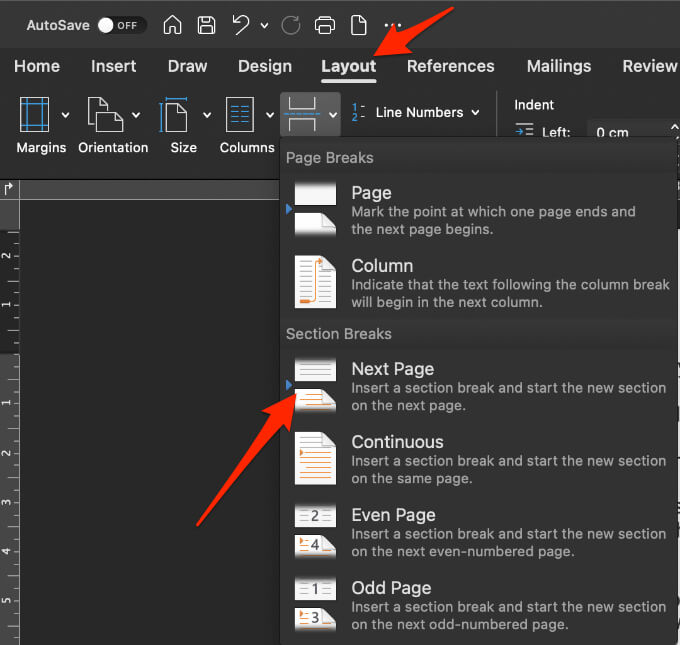Screen dimensions: 680x645
Task: Toggle the AutoSave switch
Action: click(122, 25)
